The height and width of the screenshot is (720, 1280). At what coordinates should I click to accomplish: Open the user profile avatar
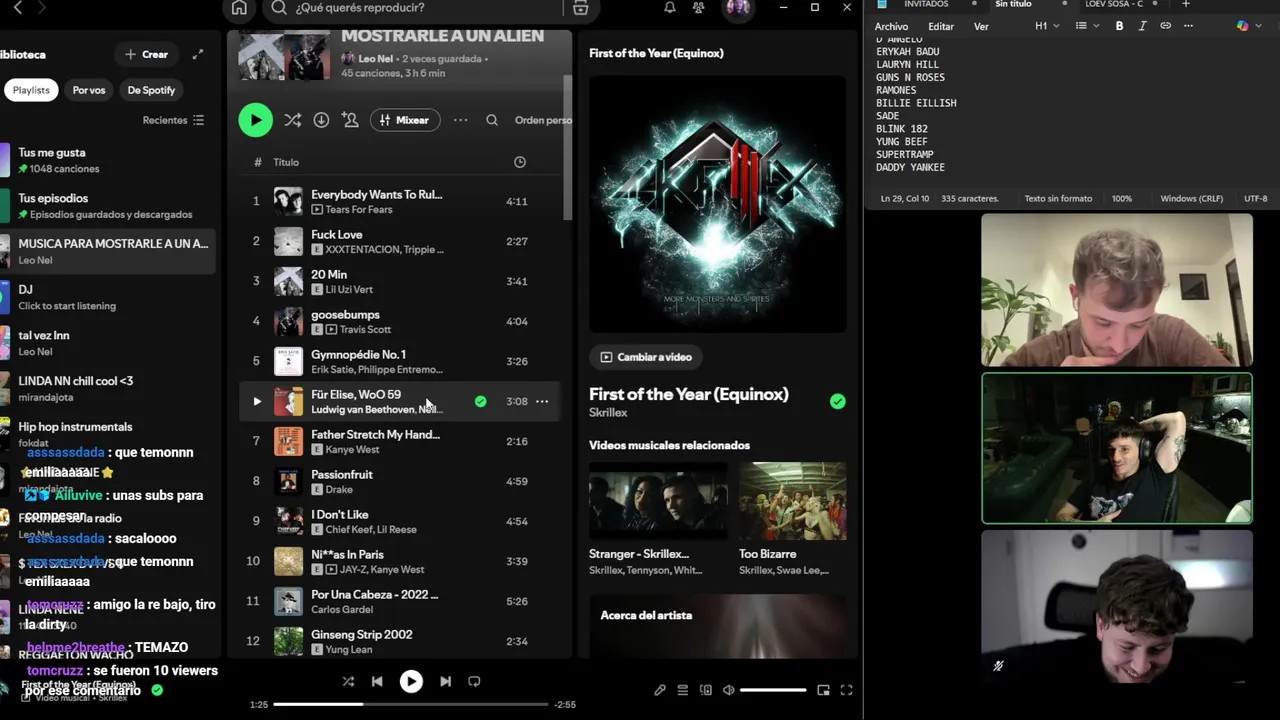pos(738,8)
